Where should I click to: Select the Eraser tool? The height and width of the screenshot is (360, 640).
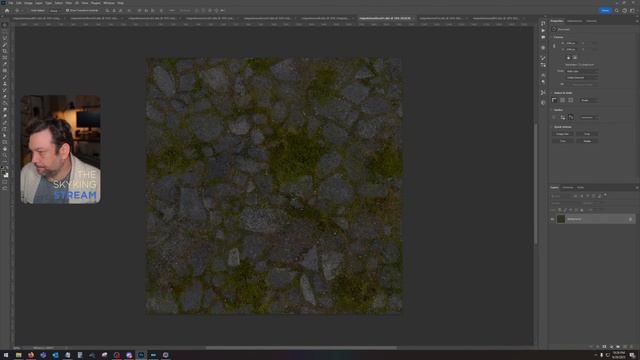click(5, 96)
